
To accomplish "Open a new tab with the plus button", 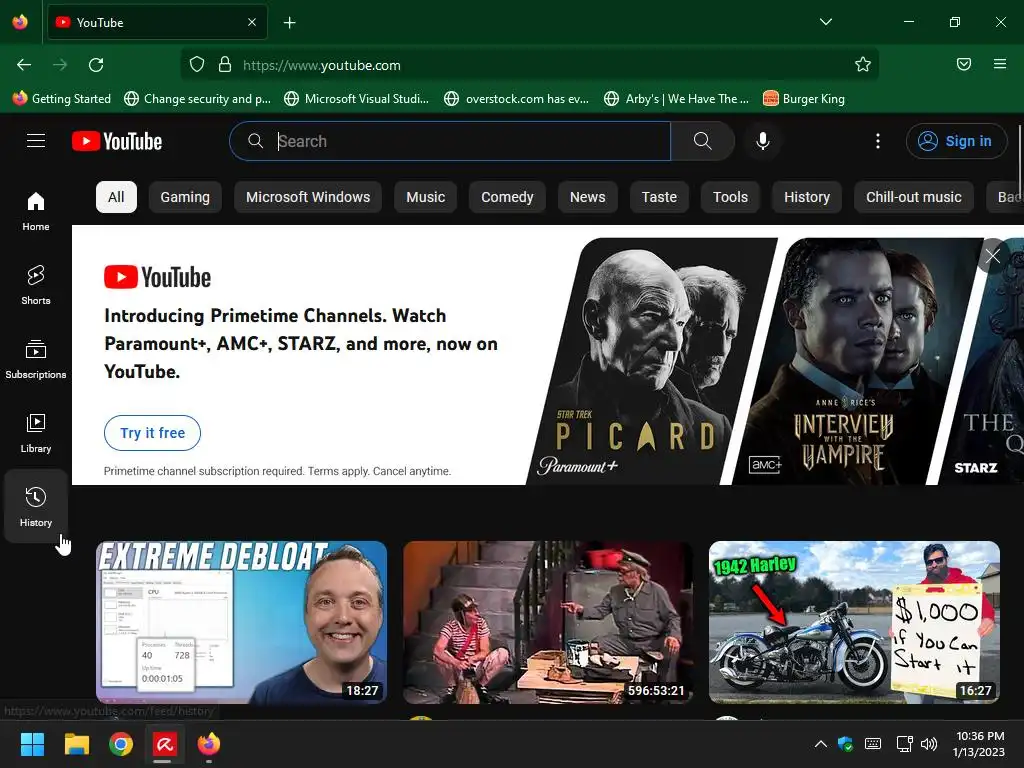I will (290, 23).
